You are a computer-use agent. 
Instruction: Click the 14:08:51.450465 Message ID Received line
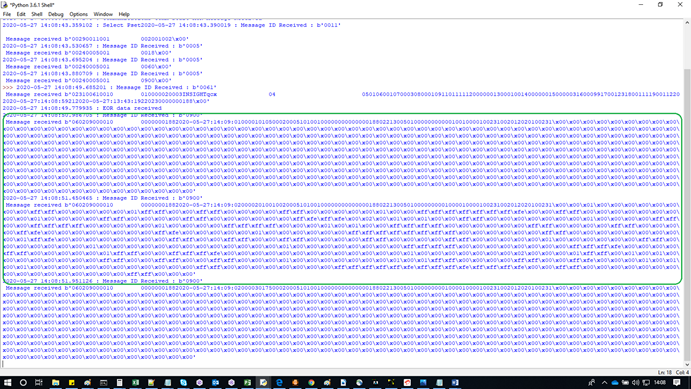click(103, 198)
